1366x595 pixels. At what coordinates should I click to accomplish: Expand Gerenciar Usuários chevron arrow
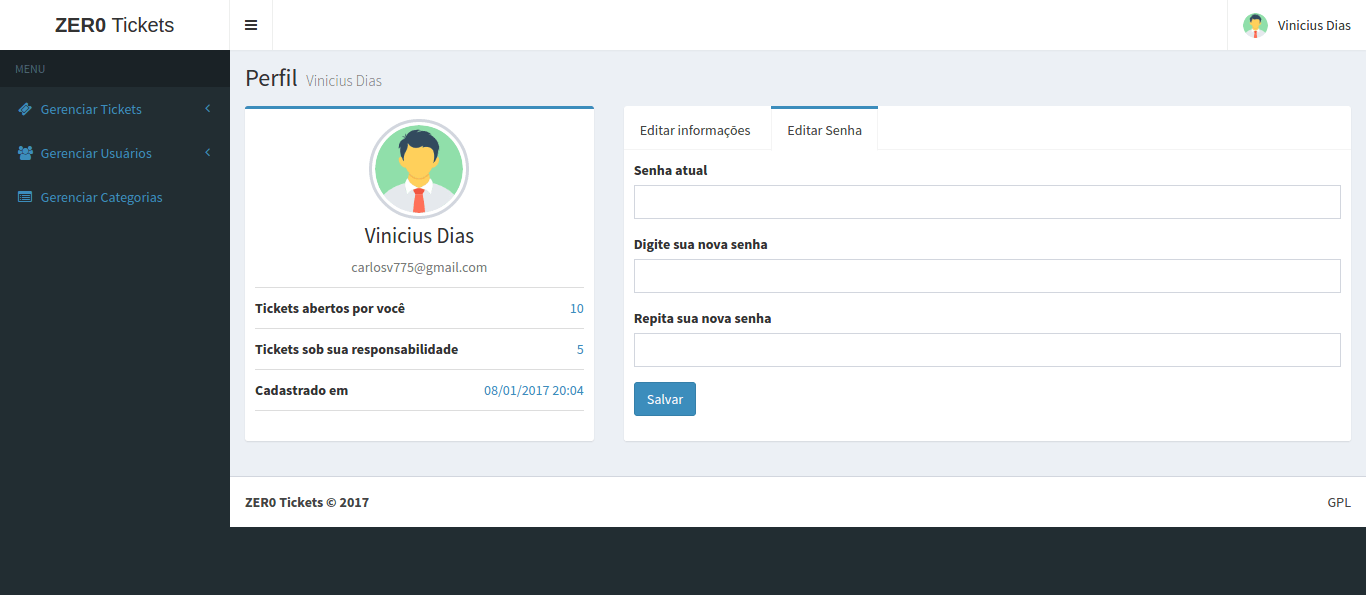click(x=207, y=152)
